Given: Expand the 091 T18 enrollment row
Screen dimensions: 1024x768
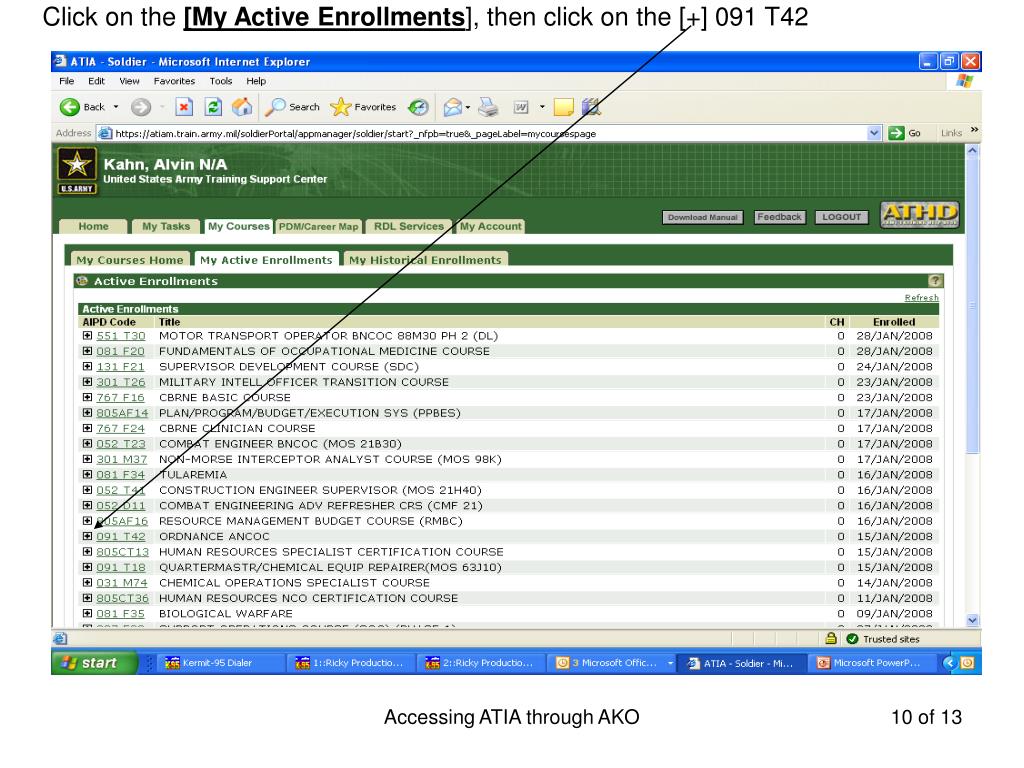Looking at the screenshot, I should click(88, 567).
